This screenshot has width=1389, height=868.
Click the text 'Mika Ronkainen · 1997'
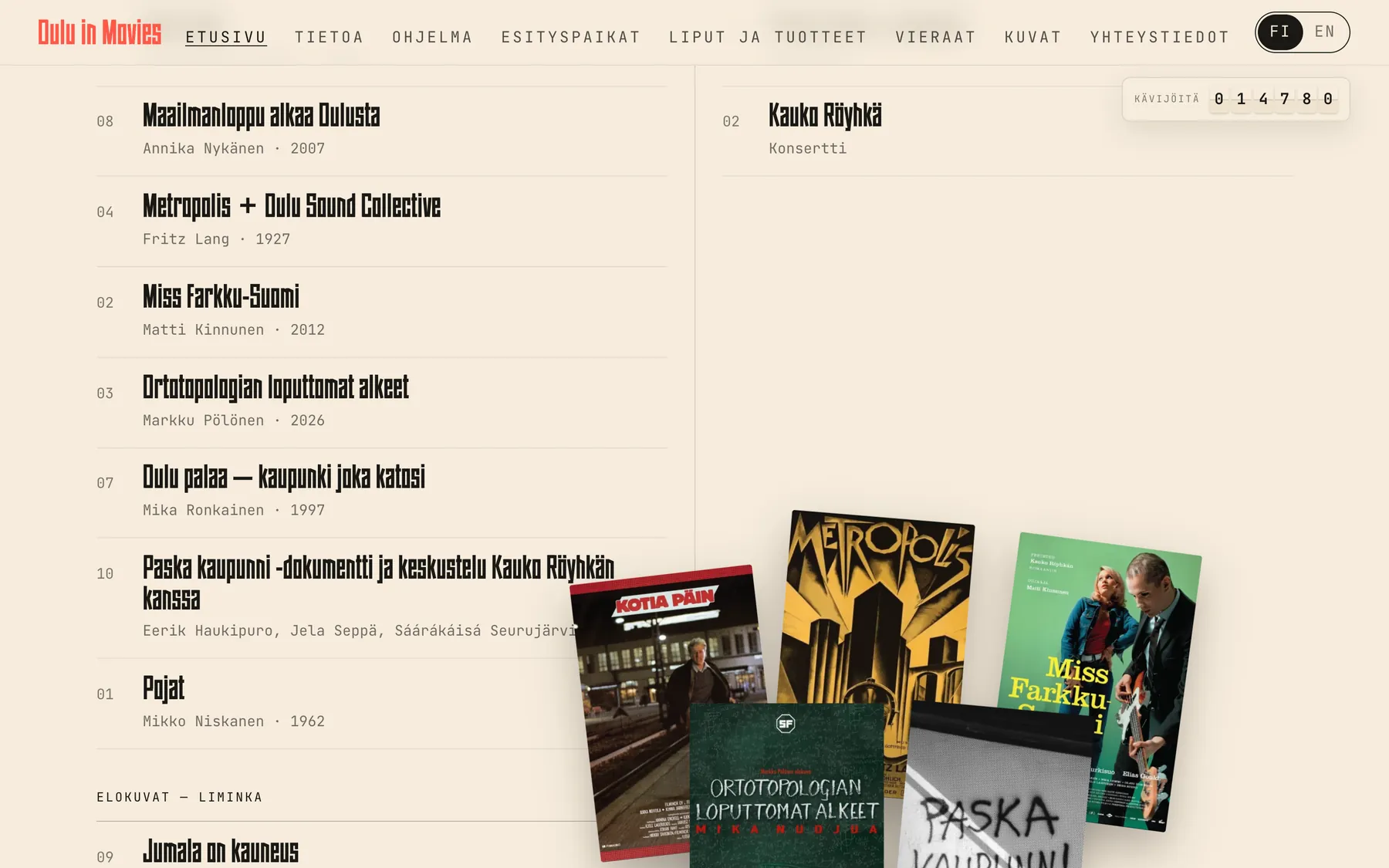pos(234,511)
